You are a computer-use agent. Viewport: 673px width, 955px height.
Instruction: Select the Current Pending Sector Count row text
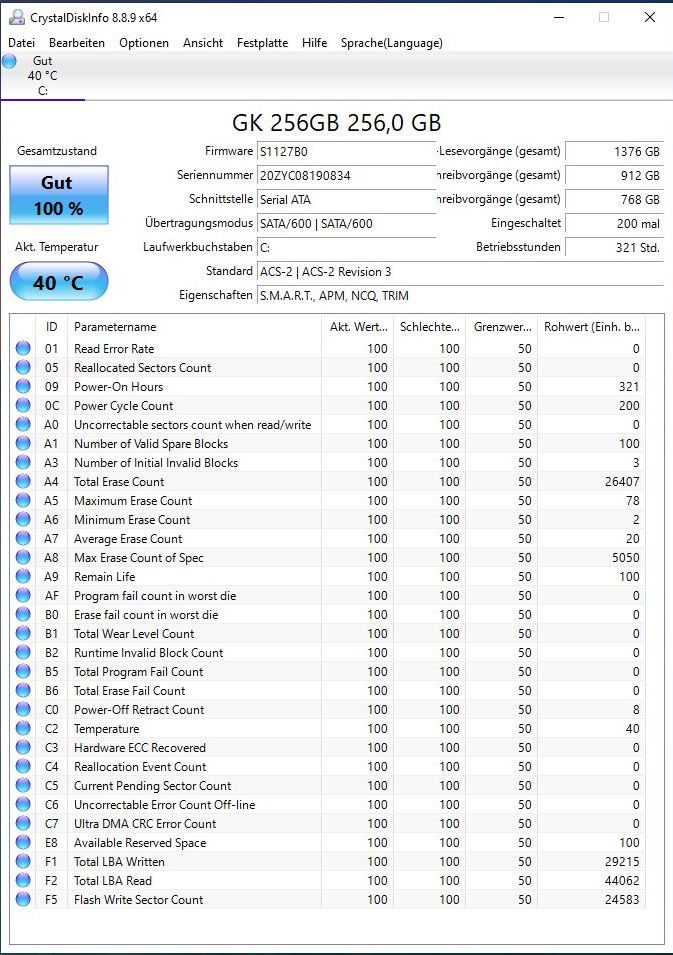tap(152, 786)
